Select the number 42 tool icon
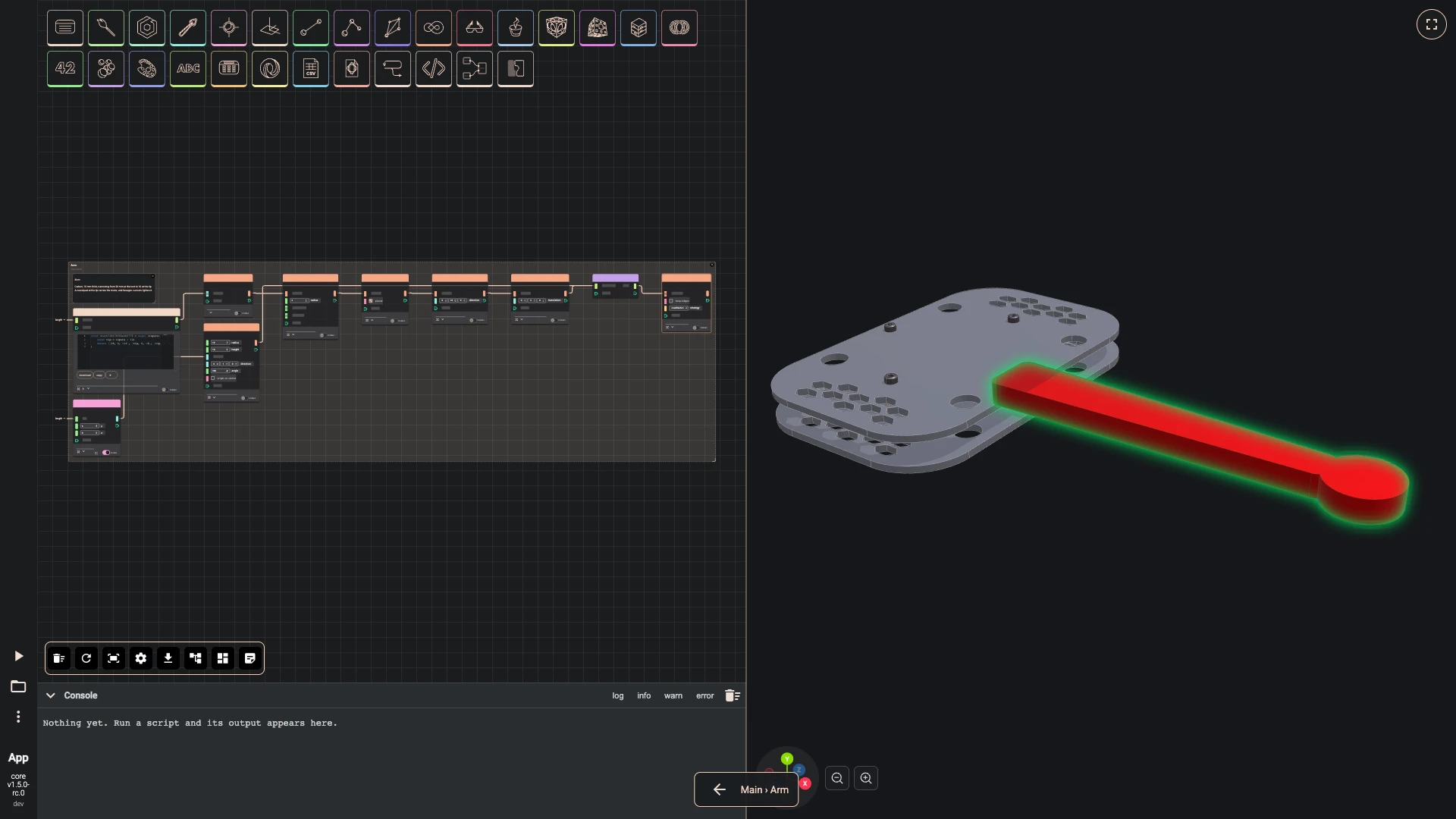Screen dimensions: 1456x819 pyautogui.click(x=65, y=69)
